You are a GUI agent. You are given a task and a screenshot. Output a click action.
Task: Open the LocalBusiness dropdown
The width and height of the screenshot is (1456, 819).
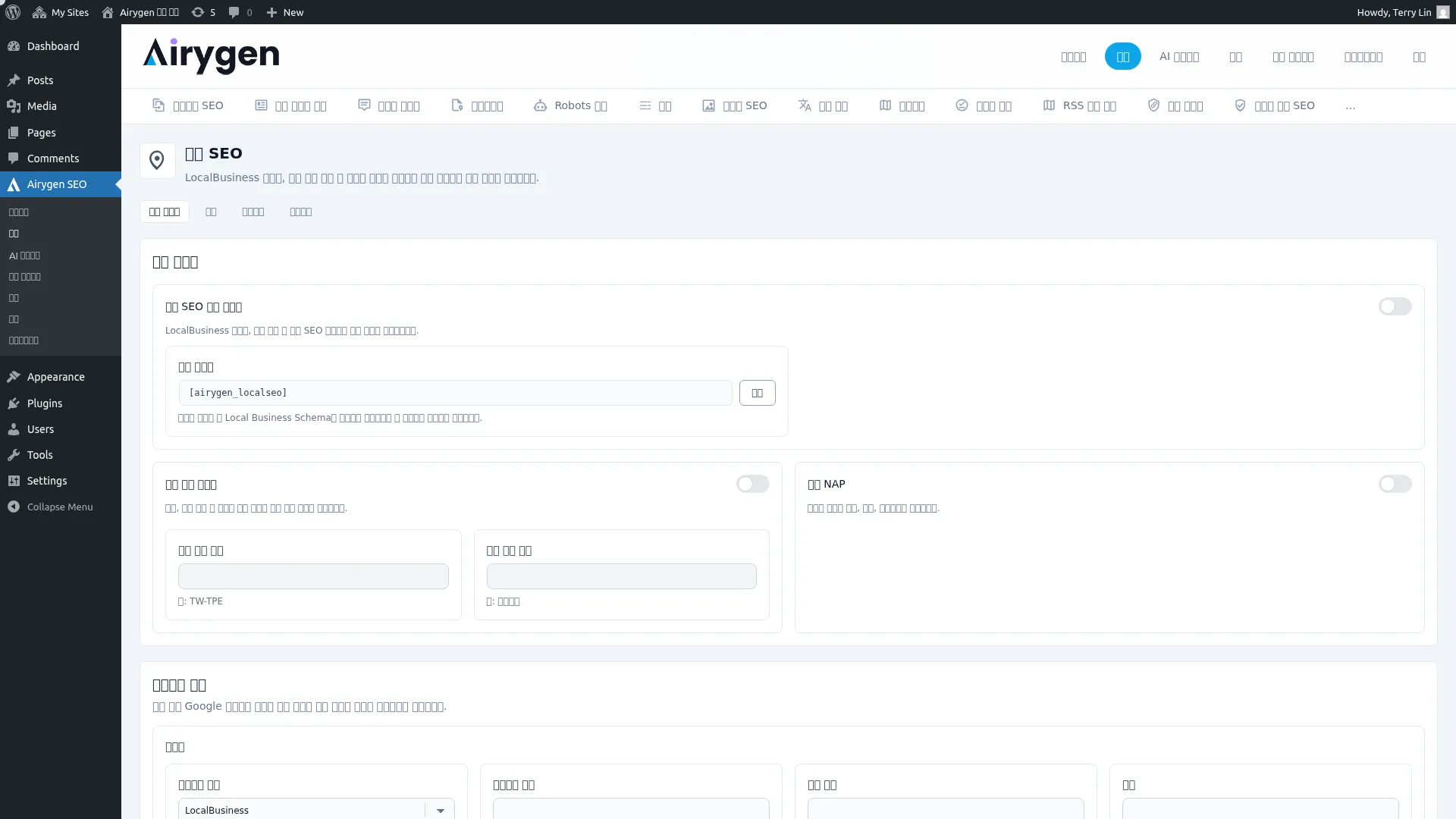(316, 809)
